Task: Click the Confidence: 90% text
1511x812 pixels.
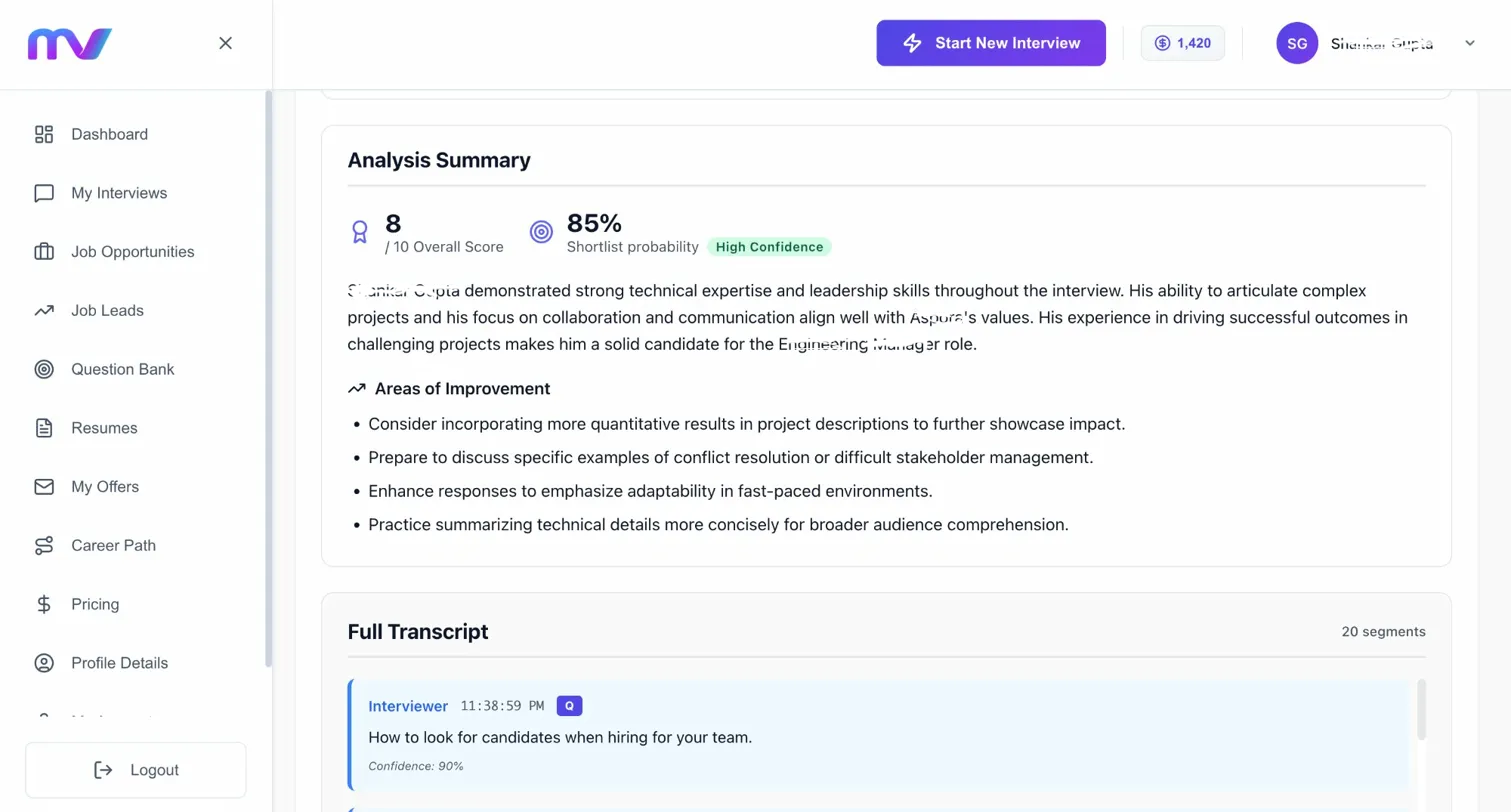Action: click(416, 766)
